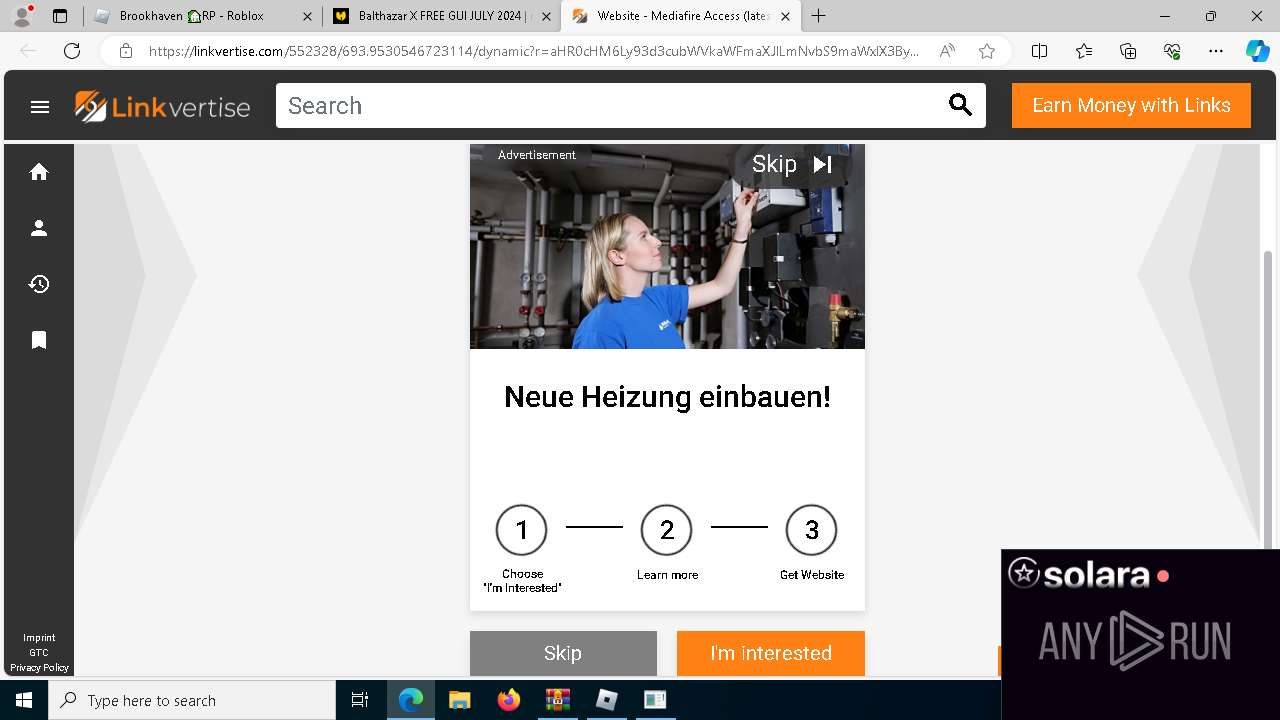Open the GTC link
Image resolution: width=1280 pixels, height=720 pixels.
[39, 652]
